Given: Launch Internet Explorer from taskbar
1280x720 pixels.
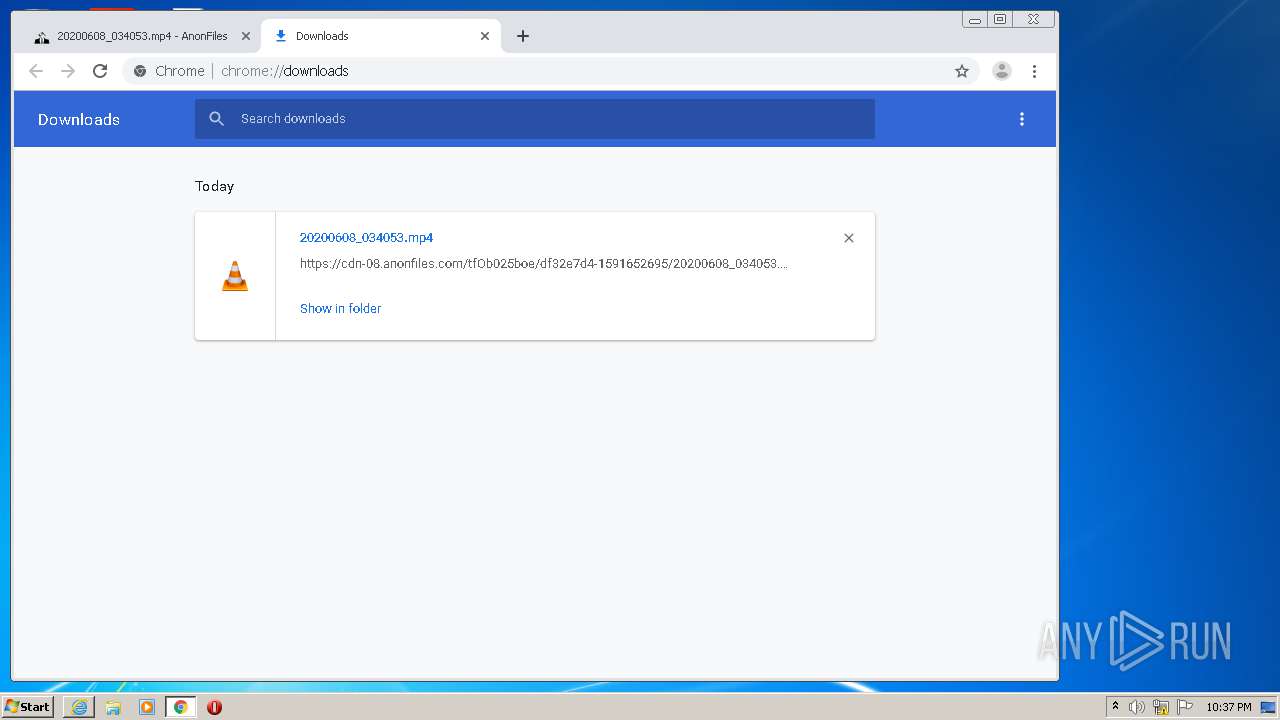Looking at the screenshot, I should (79, 707).
